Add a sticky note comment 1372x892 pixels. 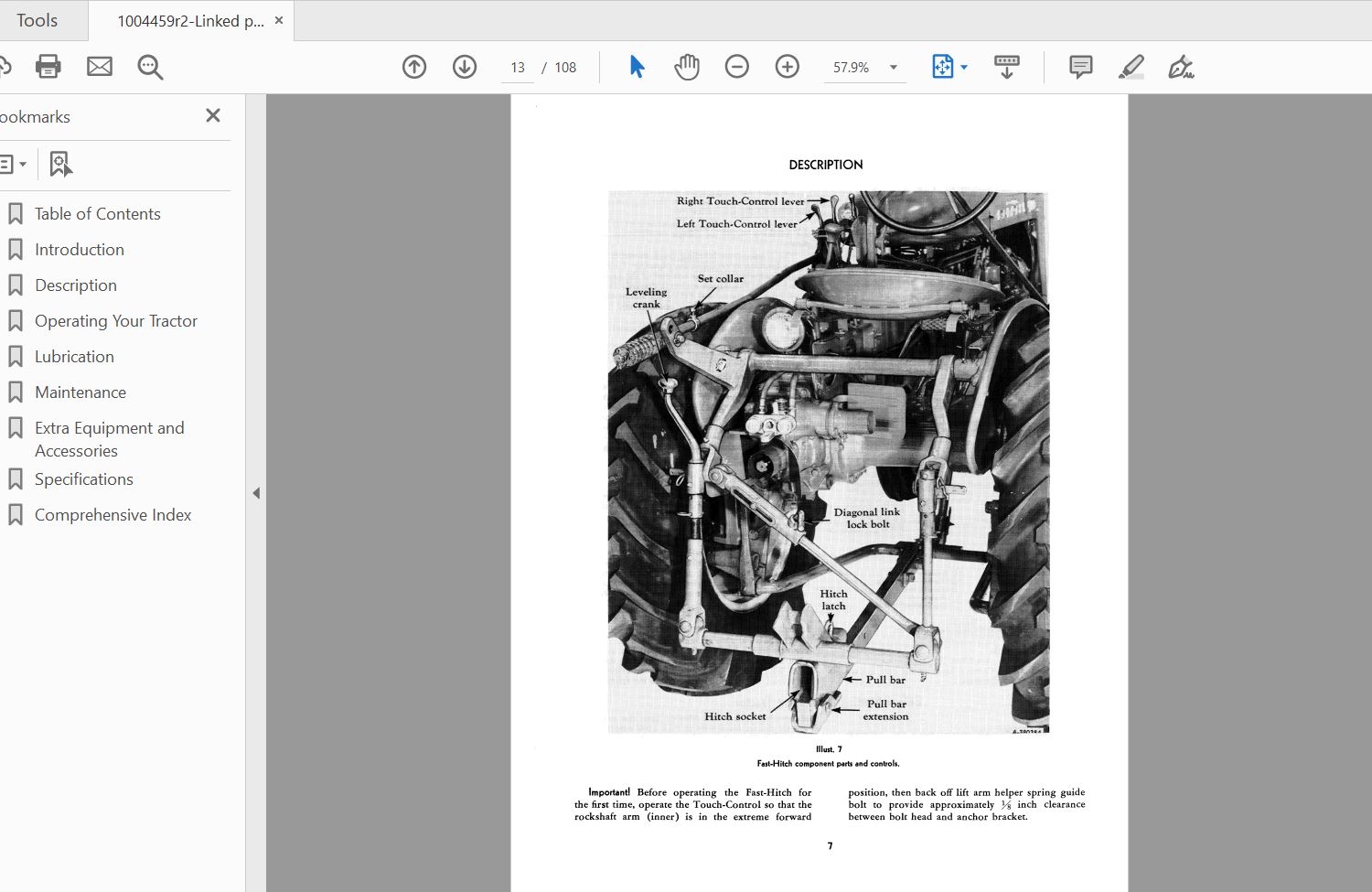(x=1081, y=67)
